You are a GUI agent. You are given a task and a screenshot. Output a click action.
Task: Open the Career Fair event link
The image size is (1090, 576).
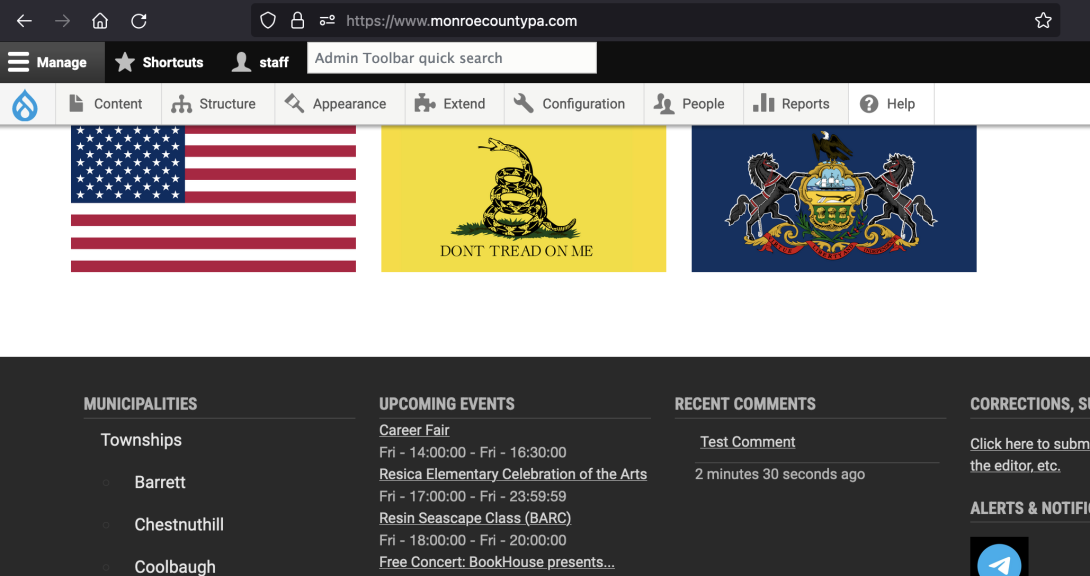coord(414,430)
